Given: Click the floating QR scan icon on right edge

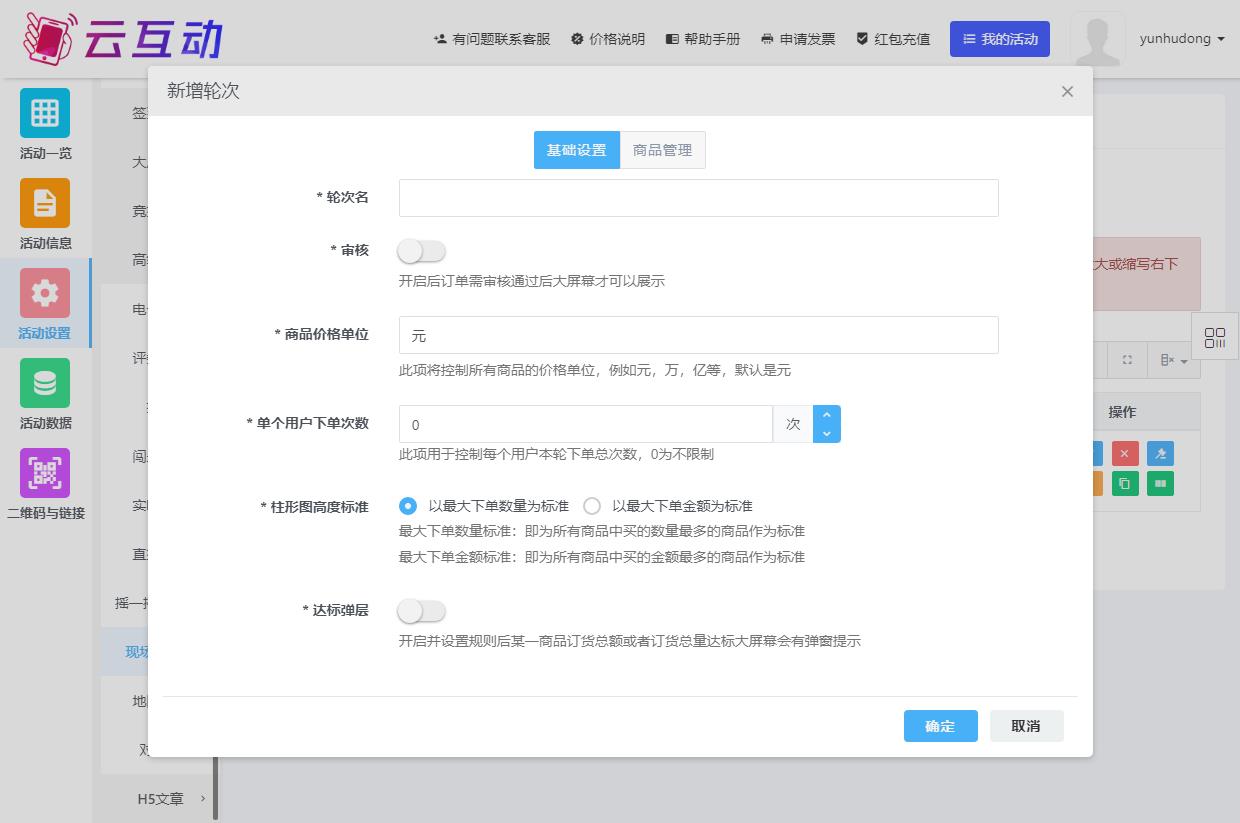Looking at the screenshot, I should 1215,338.
